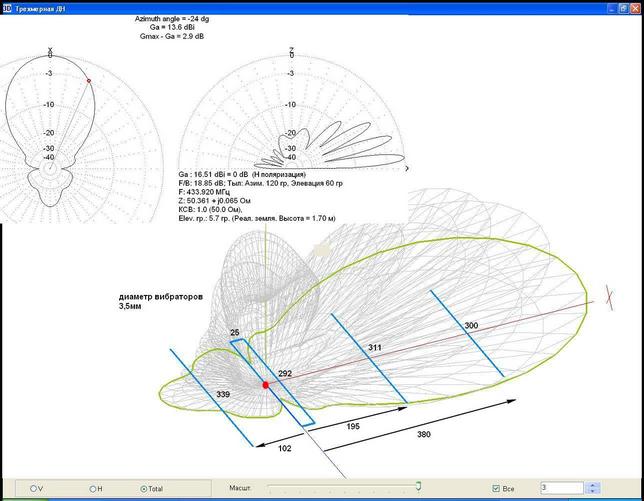The width and height of the screenshot is (644, 501).
Task: Click the red marker on azimuth polar plot
Action: [x=88, y=80]
